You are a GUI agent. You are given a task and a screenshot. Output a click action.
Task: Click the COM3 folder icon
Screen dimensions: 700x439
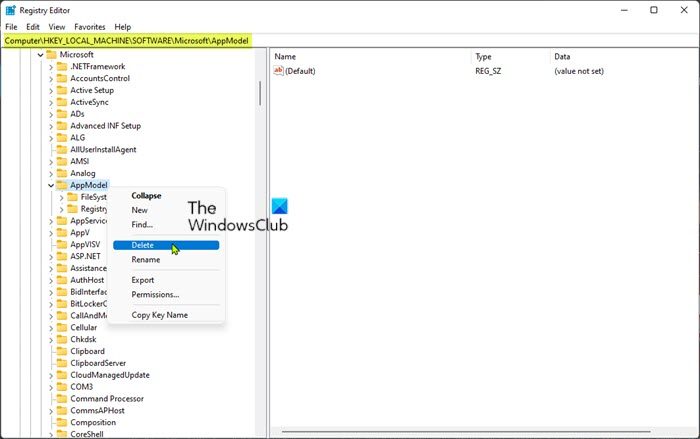pyautogui.click(x=62, y=387)
